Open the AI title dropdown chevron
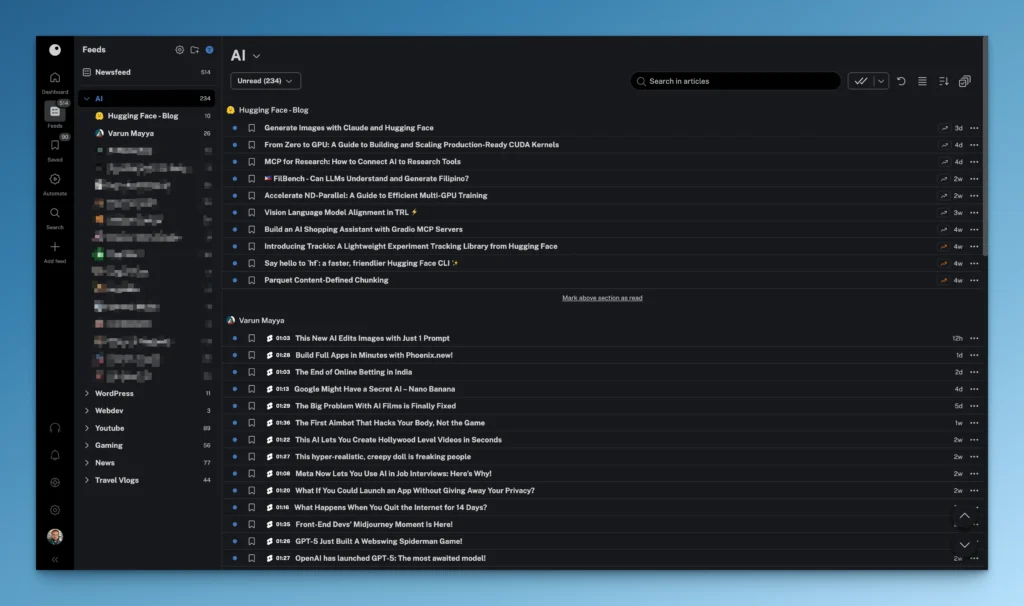The image size is (1024, 606). (x=257, y=56)
